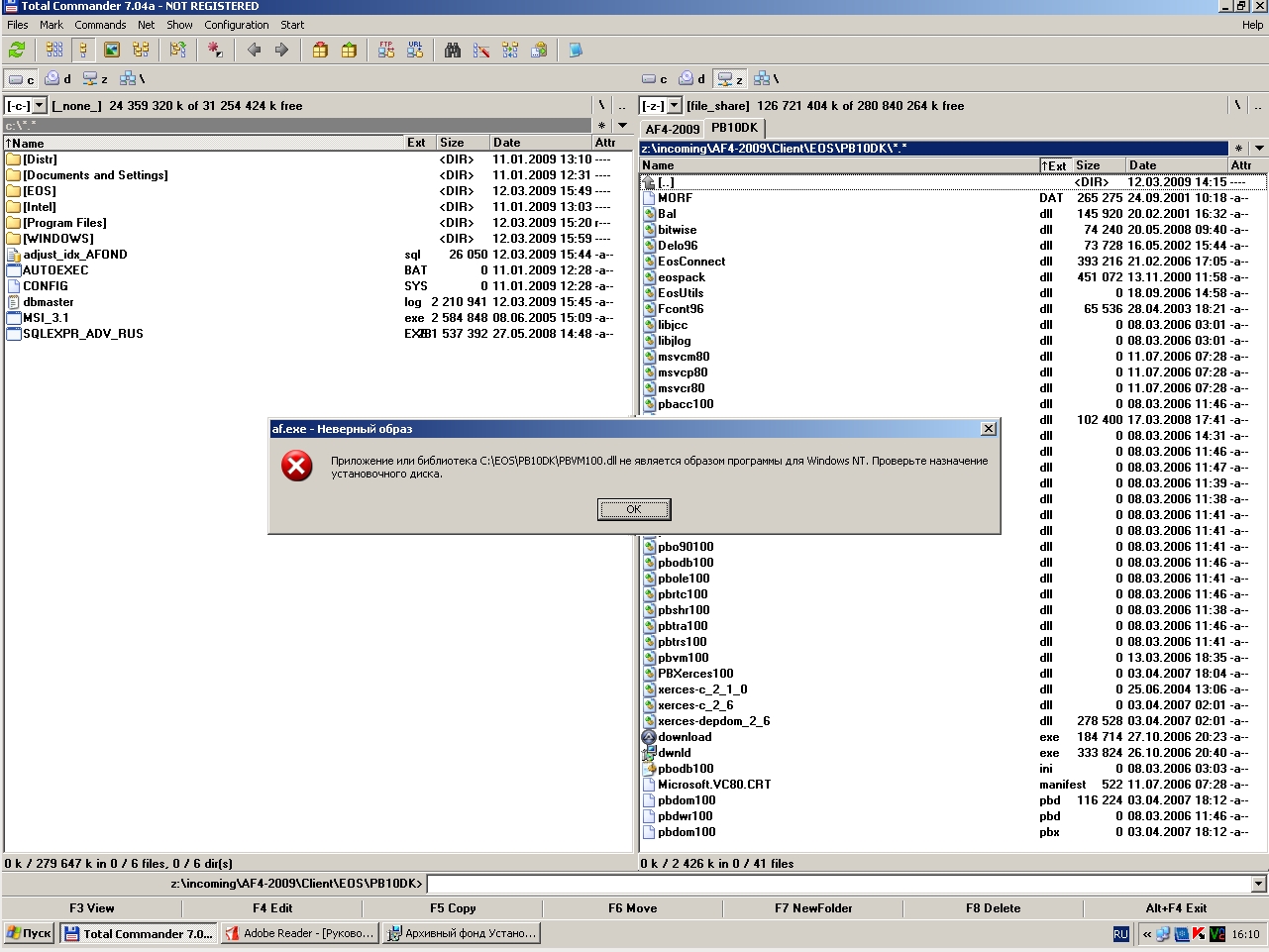Screen dimensions: 1269x952
Task: Click the pack files toolbar icon
Action: (x=320, y=50)
